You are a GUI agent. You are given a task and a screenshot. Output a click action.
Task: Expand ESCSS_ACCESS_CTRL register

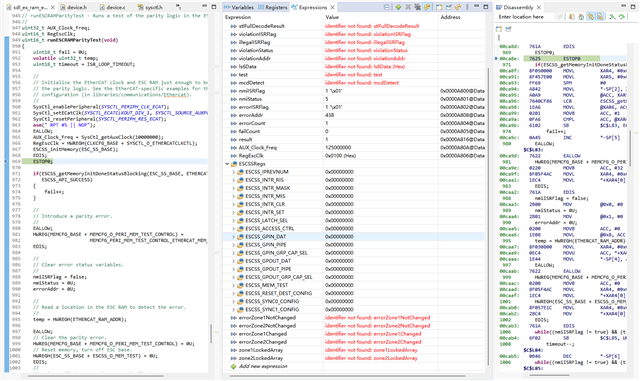[x=233, y=229]
